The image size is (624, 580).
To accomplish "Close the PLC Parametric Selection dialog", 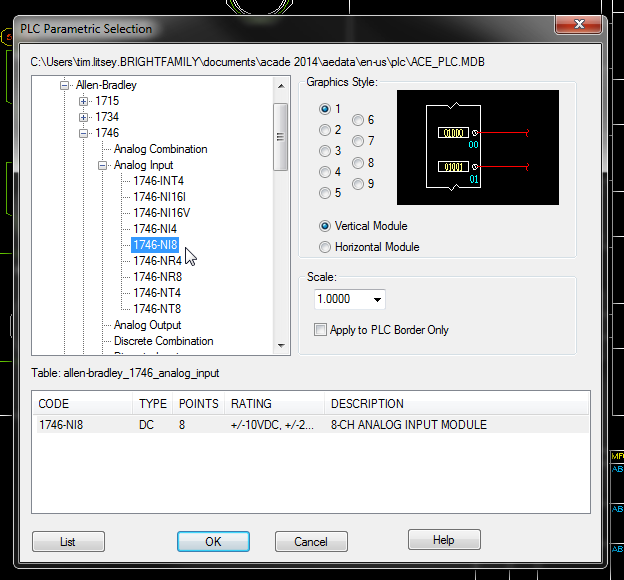I will 578,24.
